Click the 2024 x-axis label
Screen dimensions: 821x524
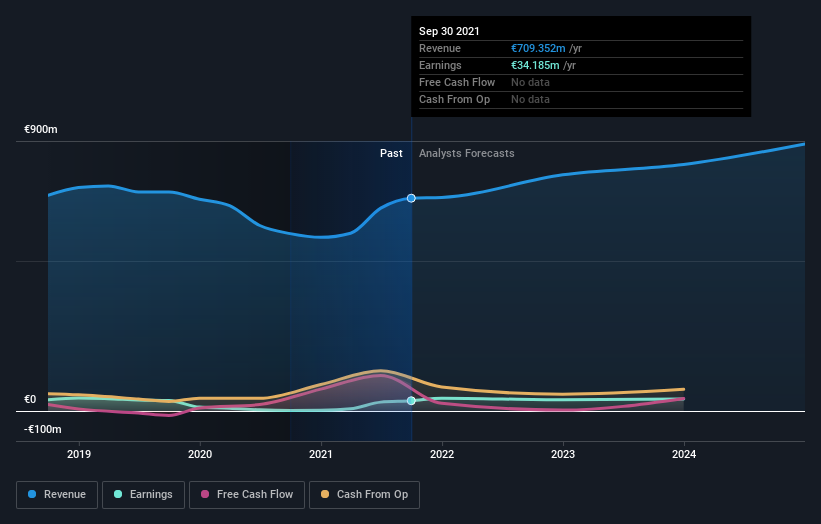click(684, 454)
